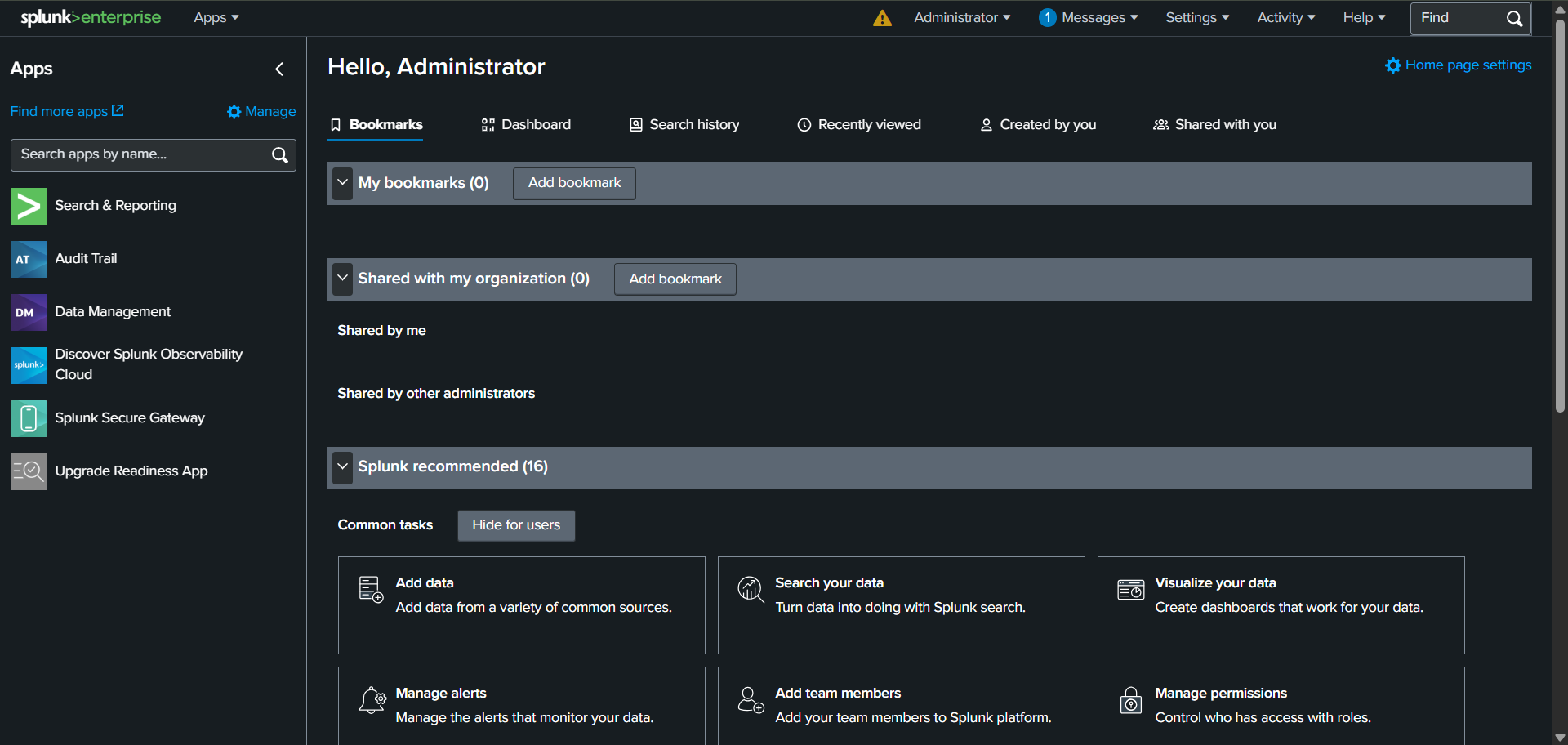The width and height of the screenshot is (1568, 745).
Task: Click the Manage alerts card title
Action: point(441,694)
